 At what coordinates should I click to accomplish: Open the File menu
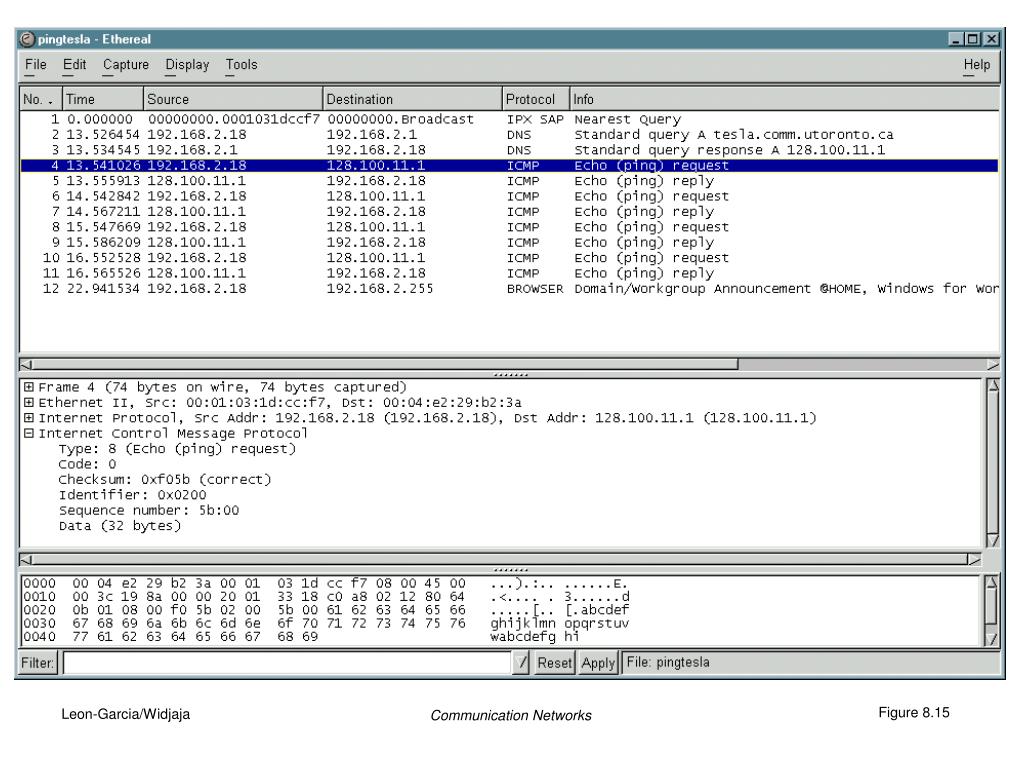pyautogui.click(x=35, y=65)
